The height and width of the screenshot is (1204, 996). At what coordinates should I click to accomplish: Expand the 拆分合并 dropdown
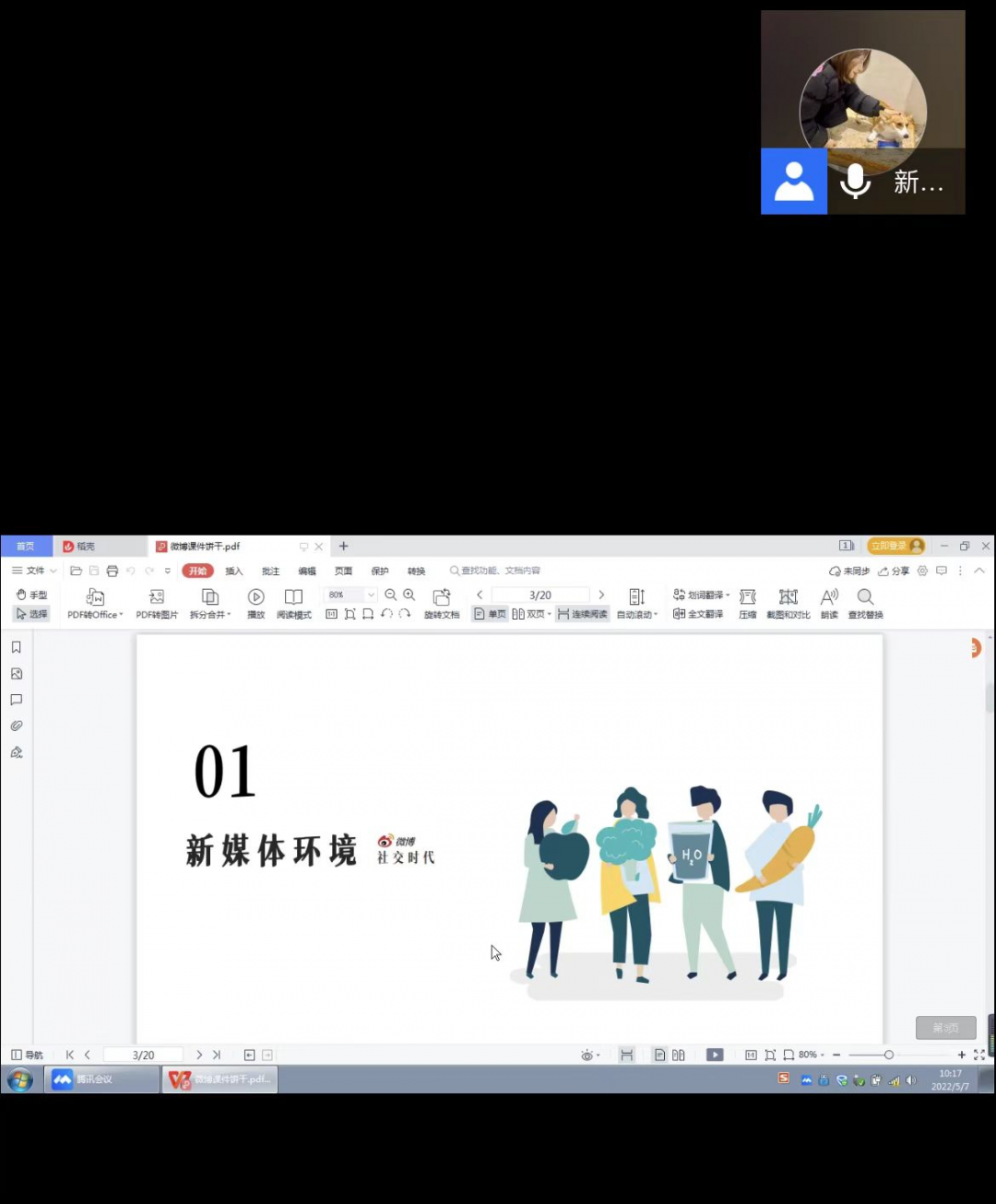(229, 615)
